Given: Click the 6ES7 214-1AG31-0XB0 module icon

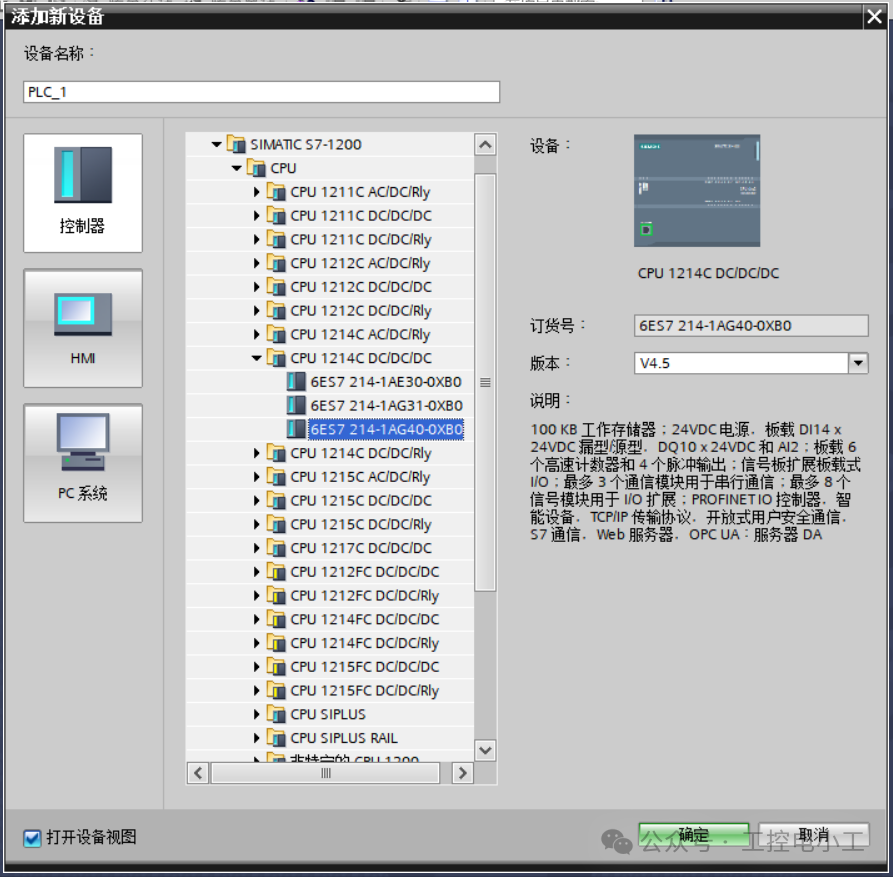Looking at the screenshot, I should tap(296, 405).
